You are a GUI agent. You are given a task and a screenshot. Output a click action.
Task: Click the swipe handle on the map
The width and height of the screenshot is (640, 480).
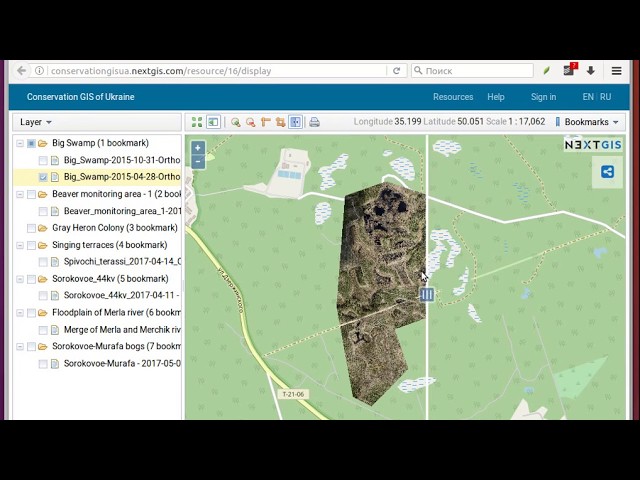pyautogui.click(x=427, y=294)
